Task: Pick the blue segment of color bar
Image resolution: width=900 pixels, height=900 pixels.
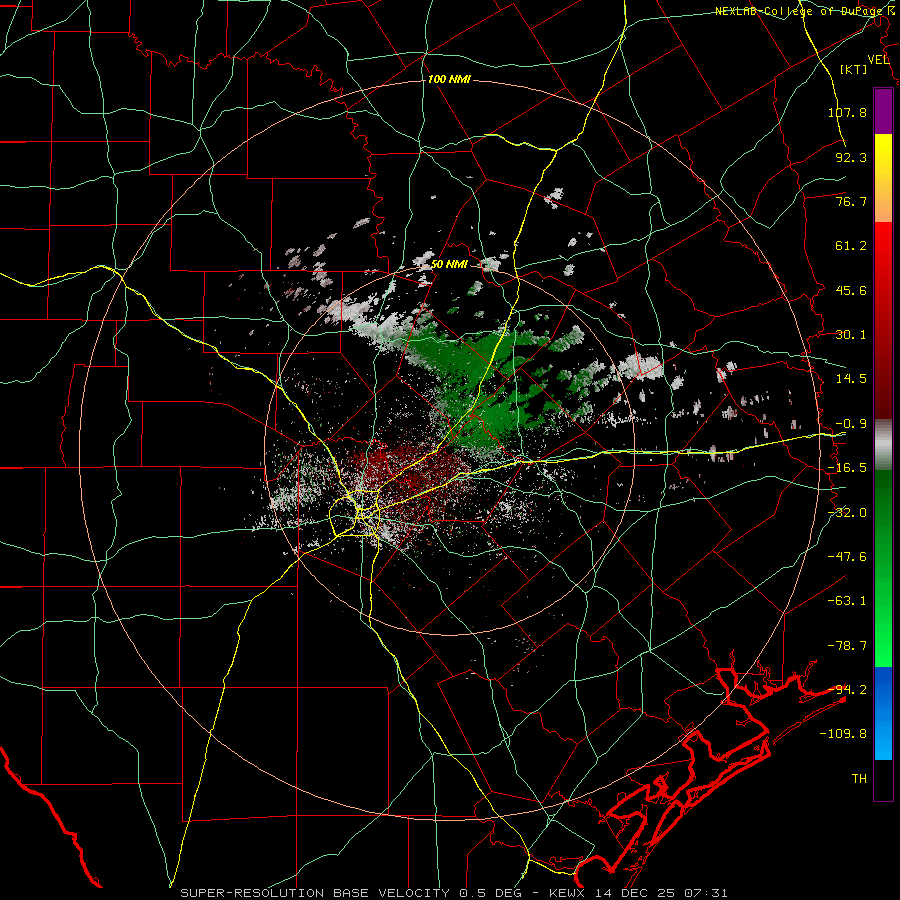Action: [x=883, y=713]
